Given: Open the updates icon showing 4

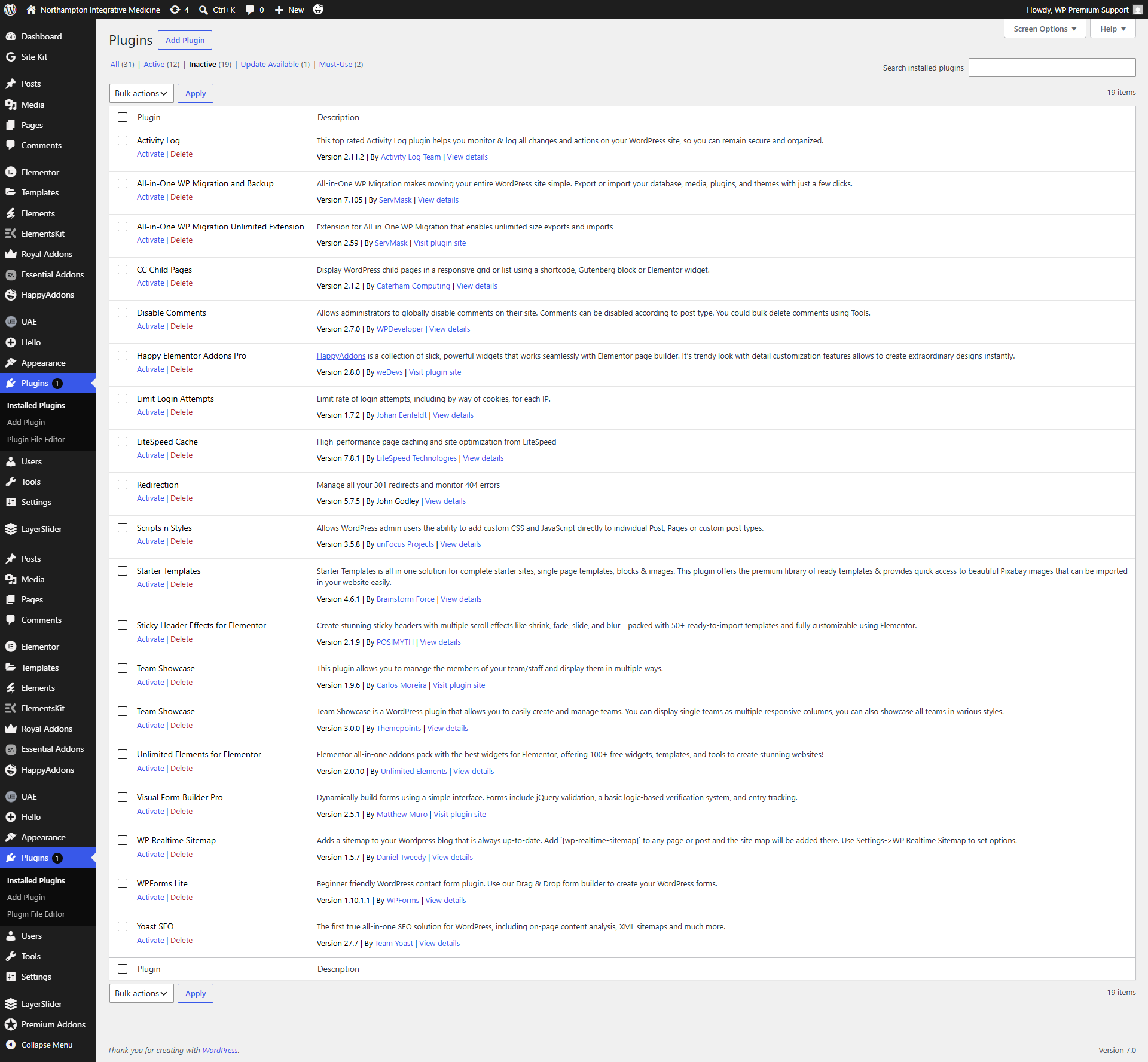Looking at the screenshot, I should pos(175,10).
